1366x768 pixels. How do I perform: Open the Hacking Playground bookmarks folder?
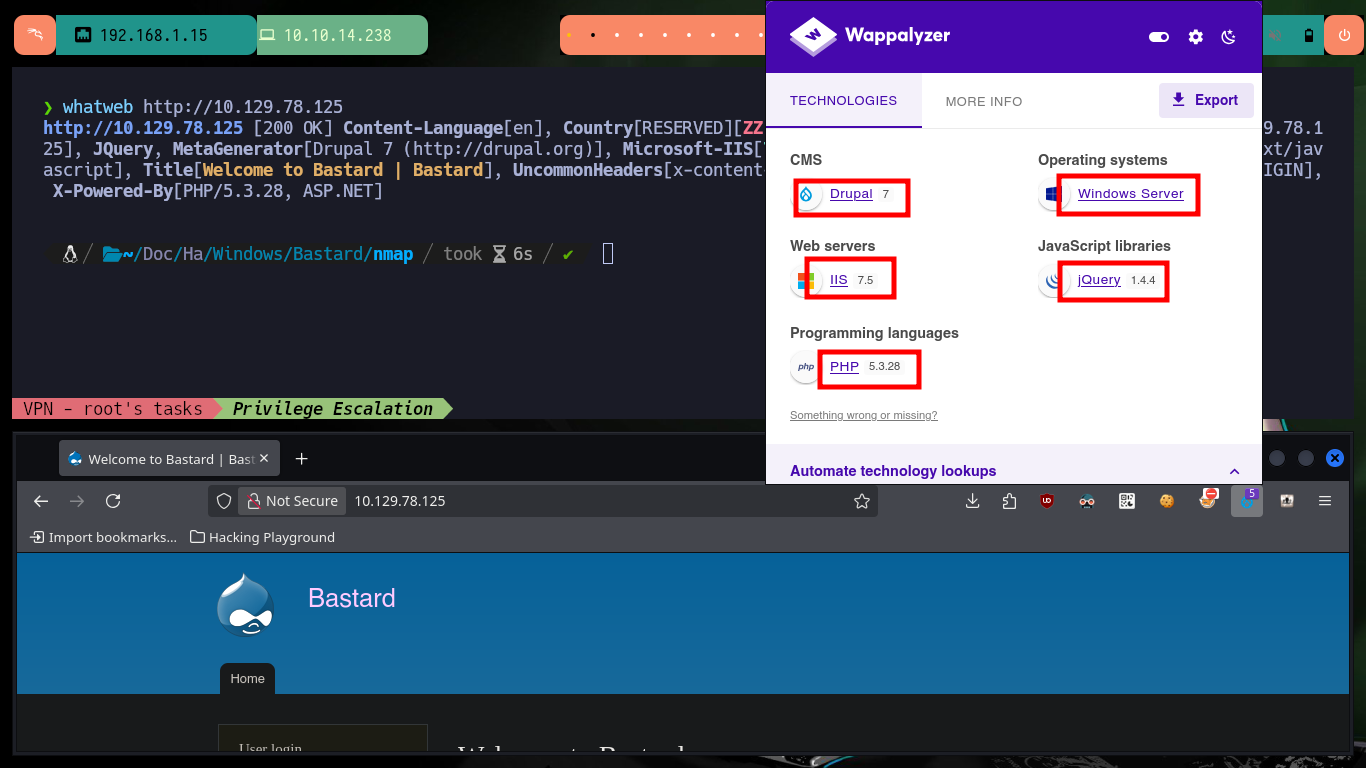pos(263,537)
